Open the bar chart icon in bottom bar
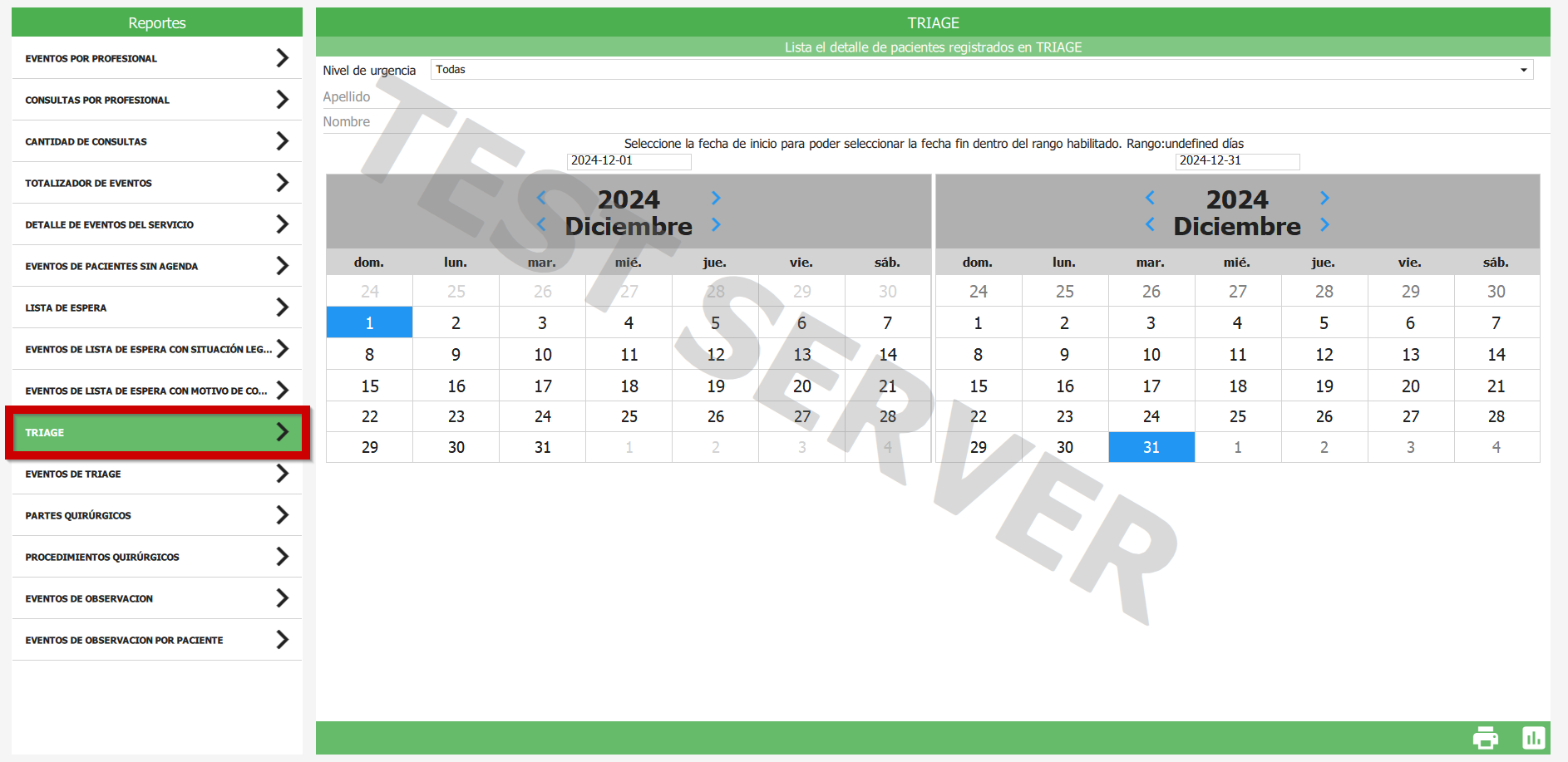This screenshot has width=1568, height=762. pos(1533,738)
